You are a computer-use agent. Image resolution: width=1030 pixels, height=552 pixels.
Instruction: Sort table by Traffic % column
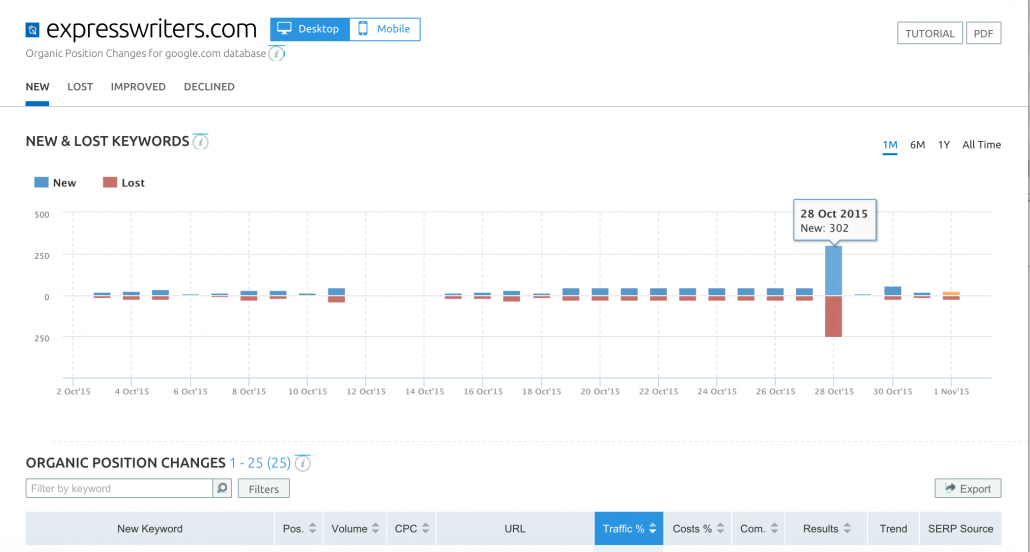coord(629,528)
